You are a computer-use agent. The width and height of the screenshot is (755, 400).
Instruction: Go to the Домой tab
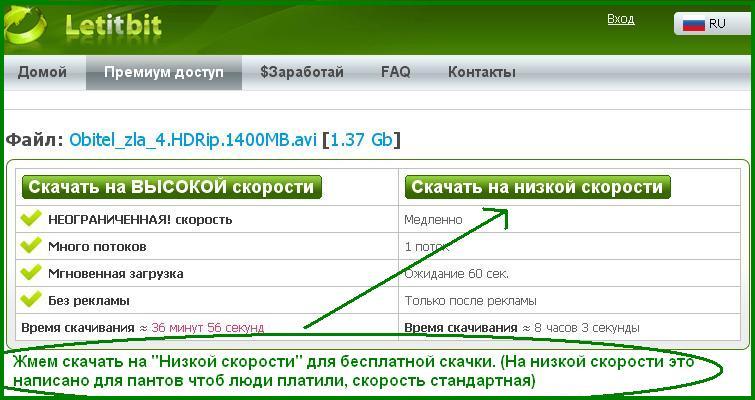point(42,72)
